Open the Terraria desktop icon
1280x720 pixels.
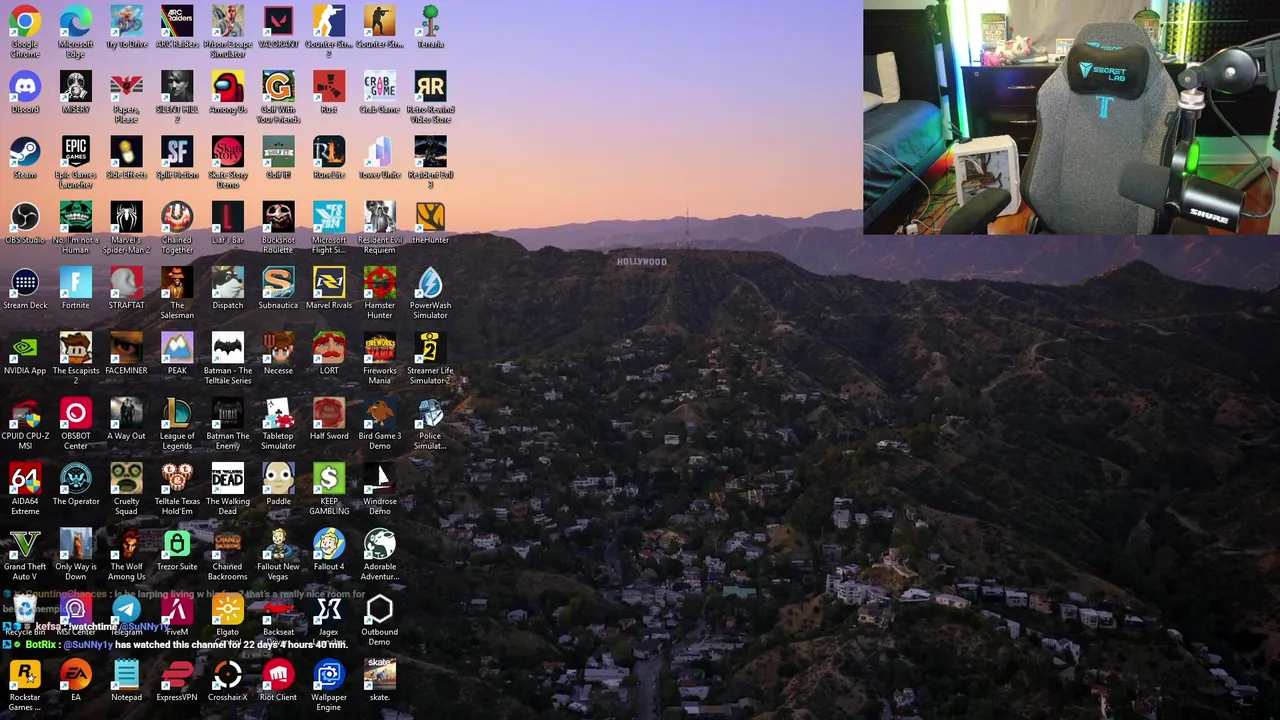click(x=430, y=27)
